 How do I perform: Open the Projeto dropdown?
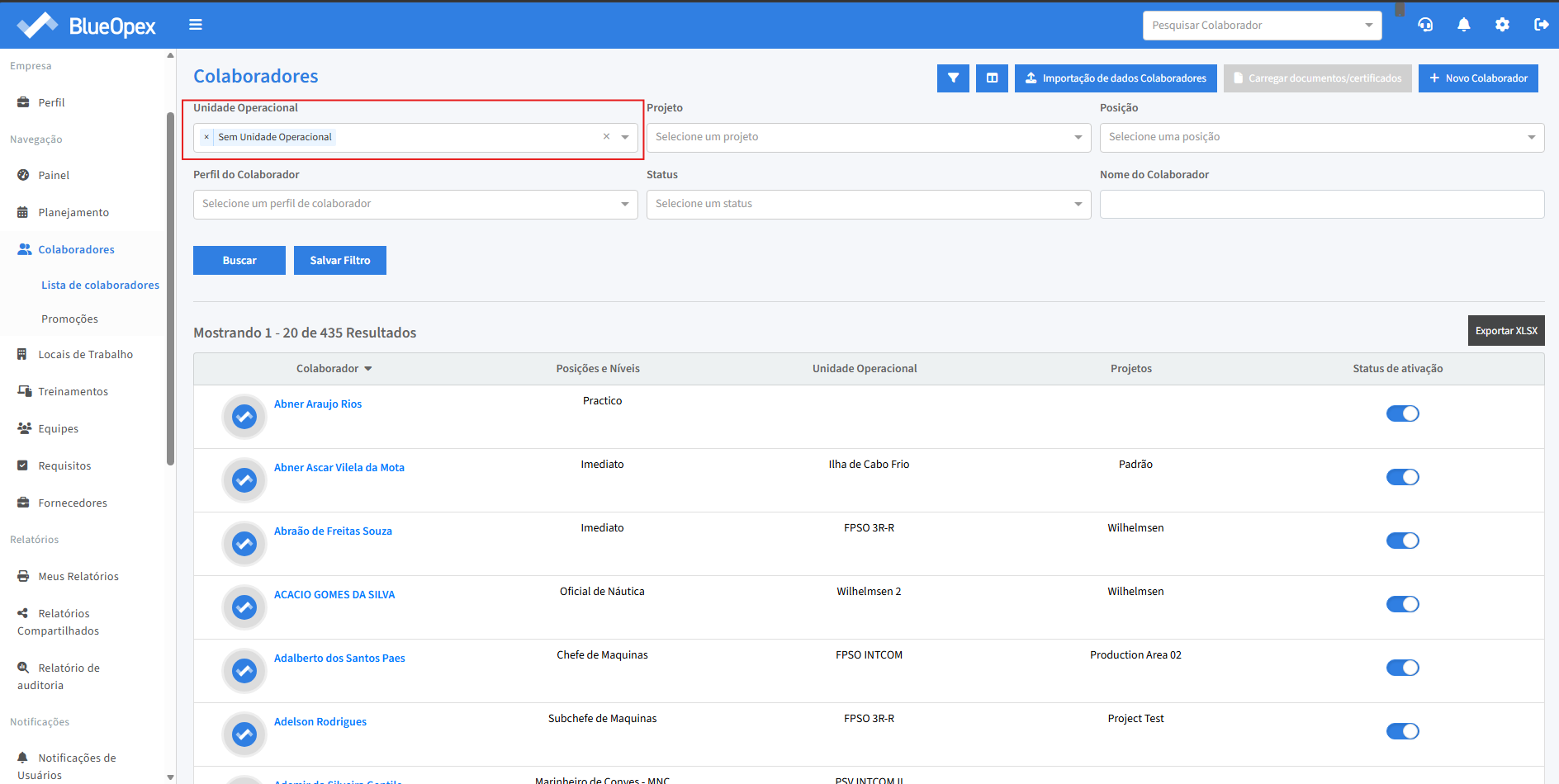tap(869, 138)
